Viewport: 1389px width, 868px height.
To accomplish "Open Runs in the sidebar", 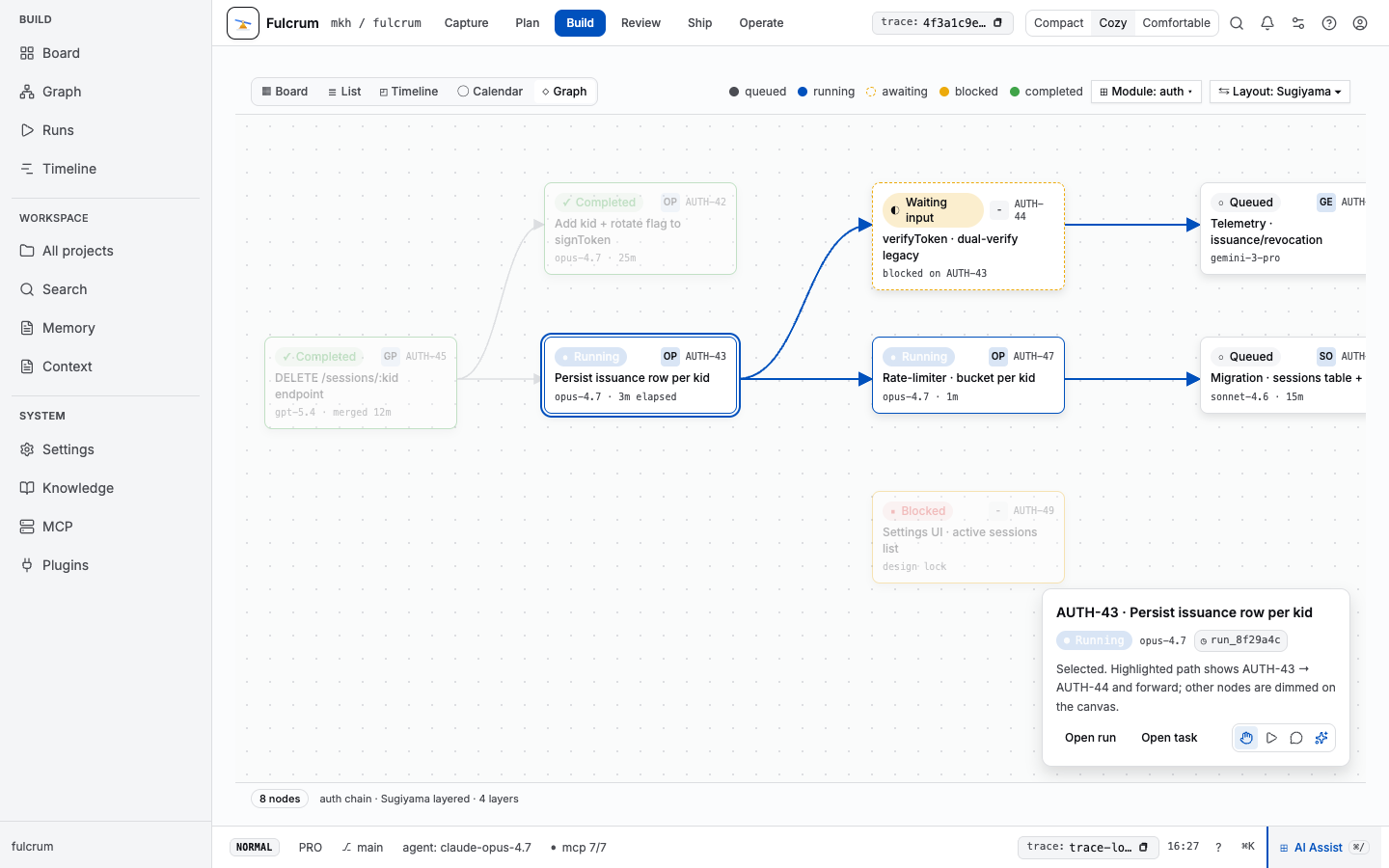I will (105, 130).
